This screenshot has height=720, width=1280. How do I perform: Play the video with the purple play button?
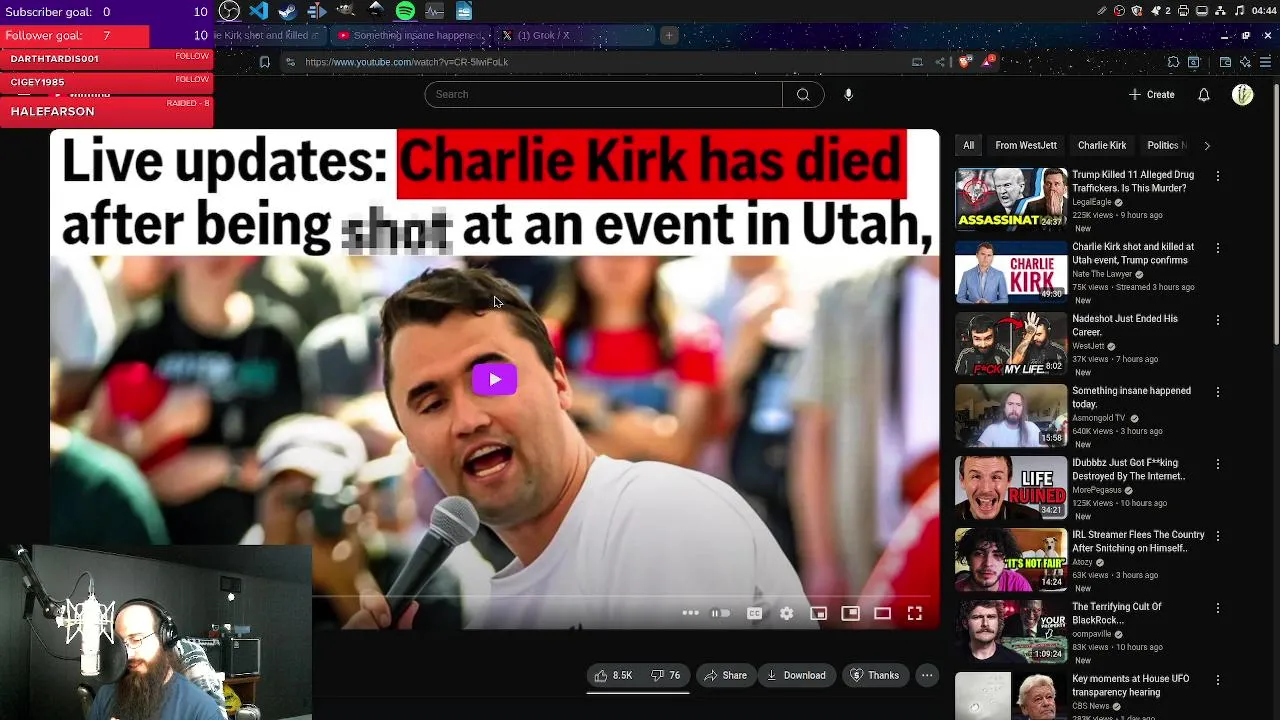(x=494, y=379)
